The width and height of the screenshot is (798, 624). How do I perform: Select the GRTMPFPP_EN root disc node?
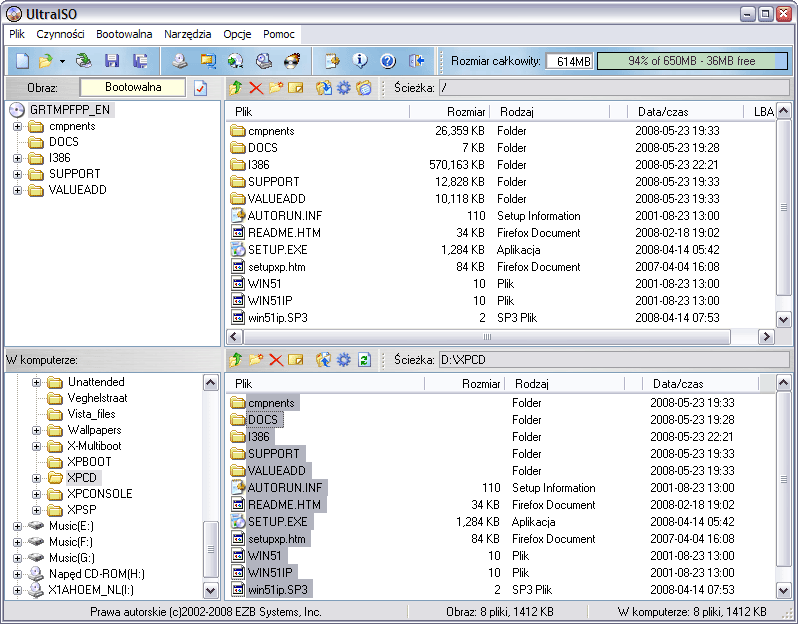(x=70, y=110)
